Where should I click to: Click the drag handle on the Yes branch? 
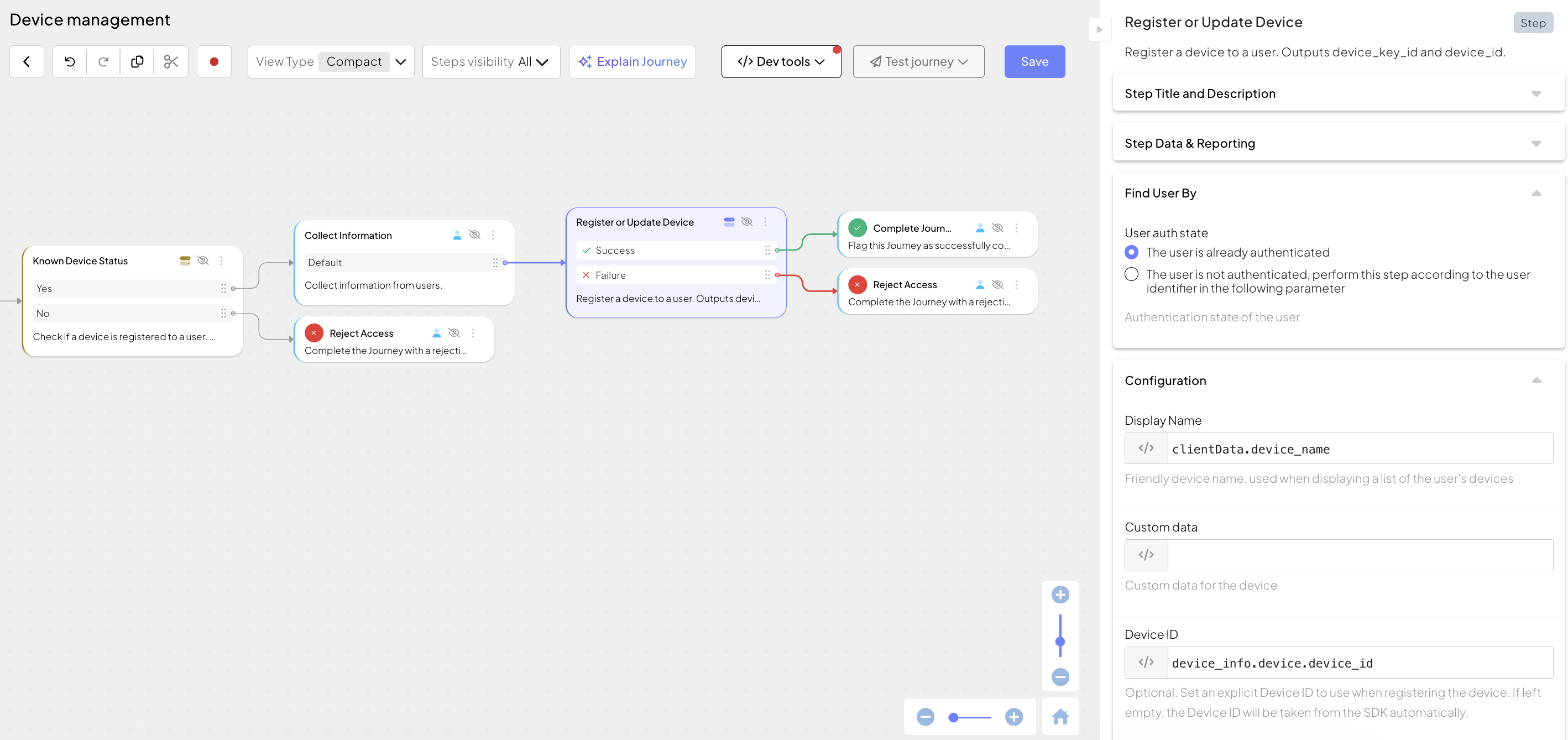(x=223, y=289)
